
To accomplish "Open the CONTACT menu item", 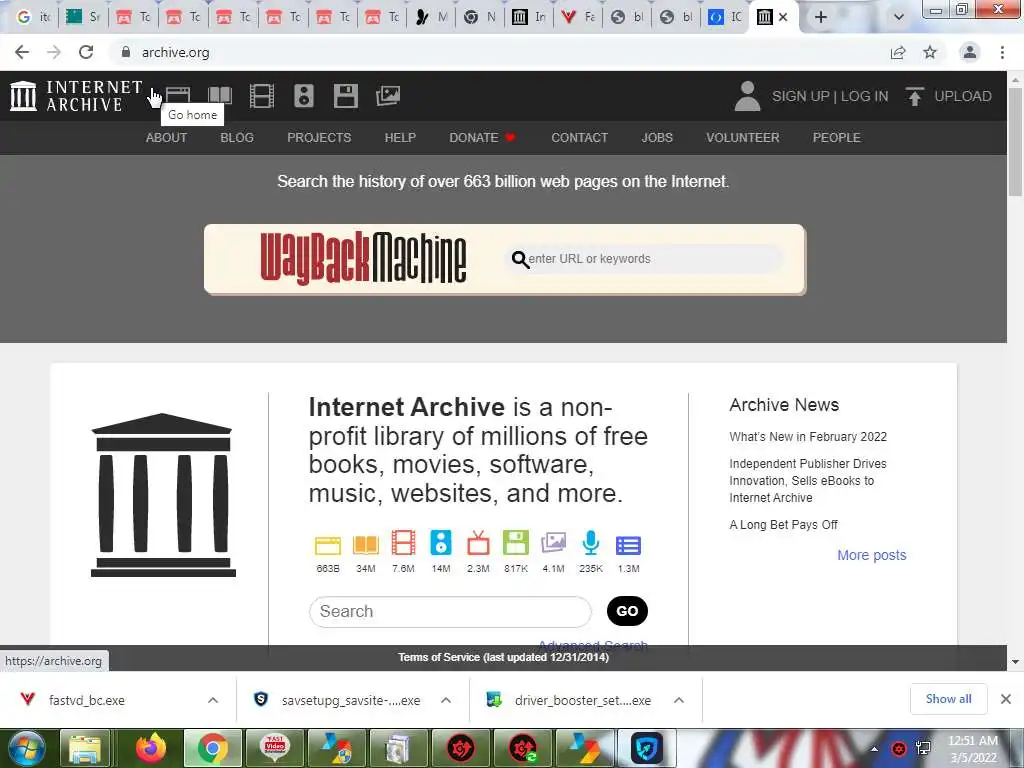I will coord(579,138).
